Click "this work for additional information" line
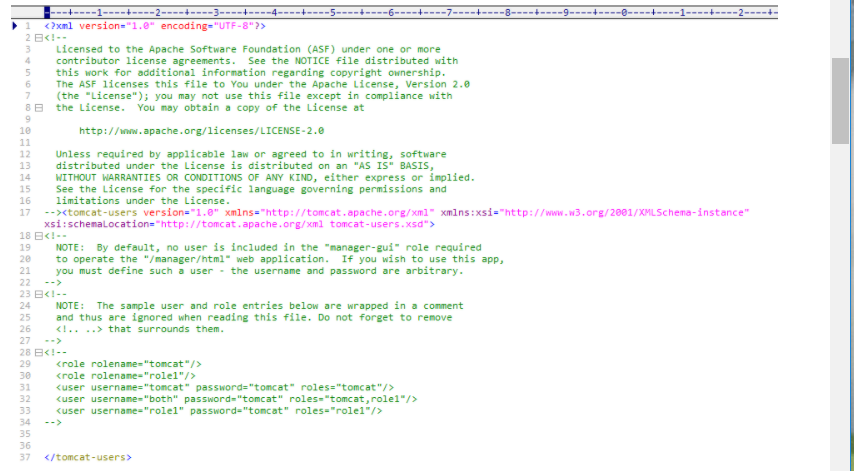The image size is (854, 471). click(x=251, y=72)
